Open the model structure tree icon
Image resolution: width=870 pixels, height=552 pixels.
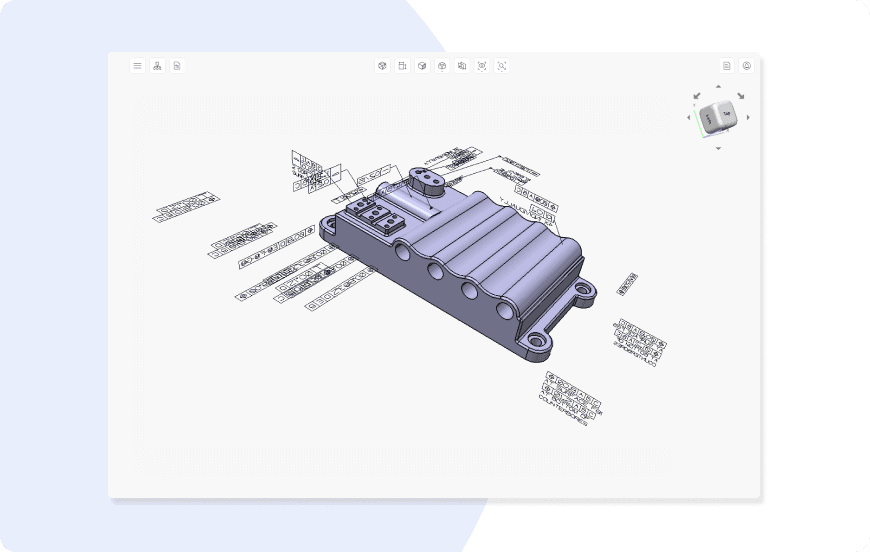tap(158, 65)
